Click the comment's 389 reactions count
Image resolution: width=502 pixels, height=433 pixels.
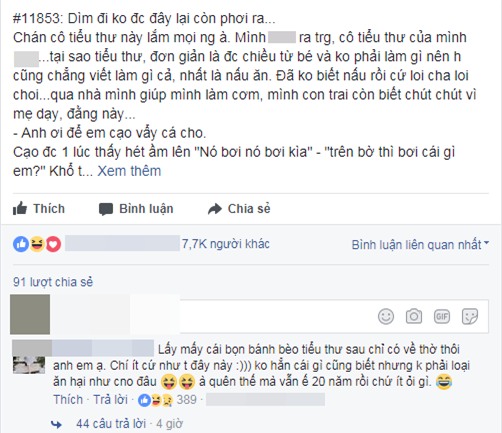point(187,399)
